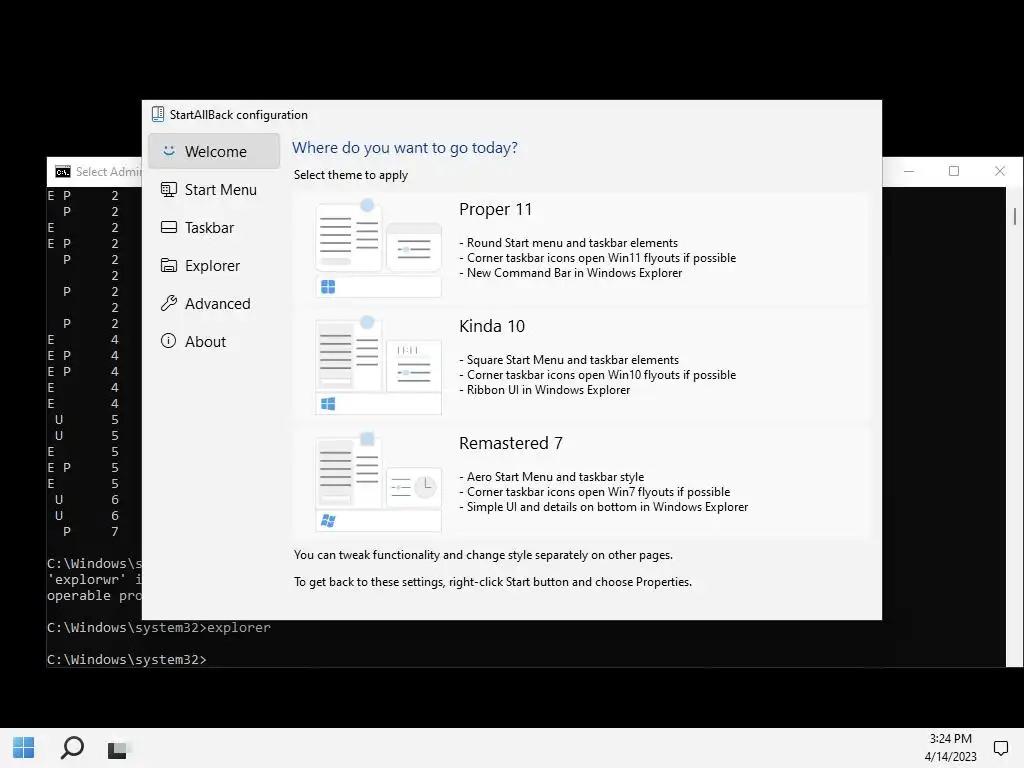1024x768 pixels.
Task: Click the taskbar clock showing 3:24 PM
Action: click(950, 739)
